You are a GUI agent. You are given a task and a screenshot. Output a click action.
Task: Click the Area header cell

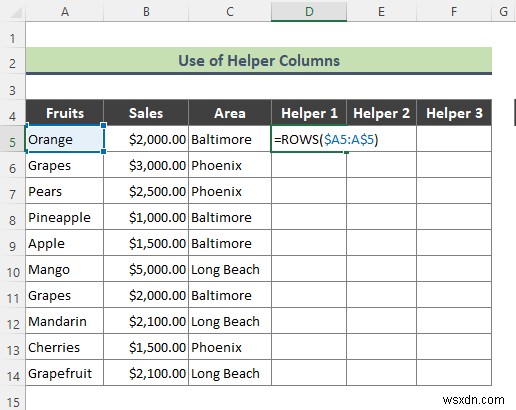tap(230, 113)
